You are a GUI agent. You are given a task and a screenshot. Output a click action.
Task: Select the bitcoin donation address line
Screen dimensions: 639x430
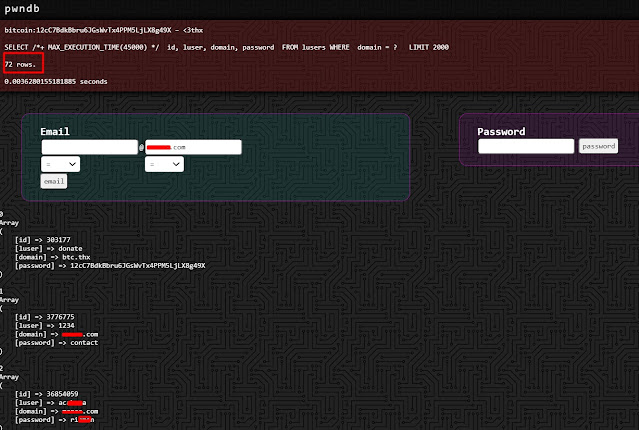click(104, 30)
